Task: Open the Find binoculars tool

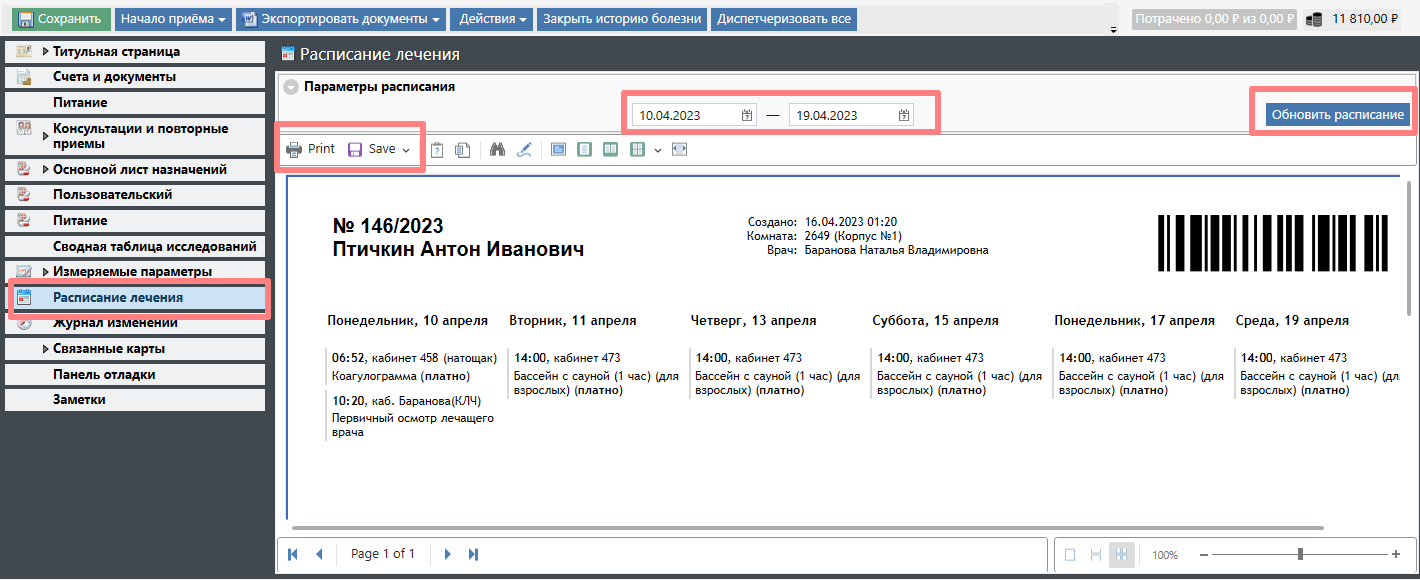Action: pos(497,150)
